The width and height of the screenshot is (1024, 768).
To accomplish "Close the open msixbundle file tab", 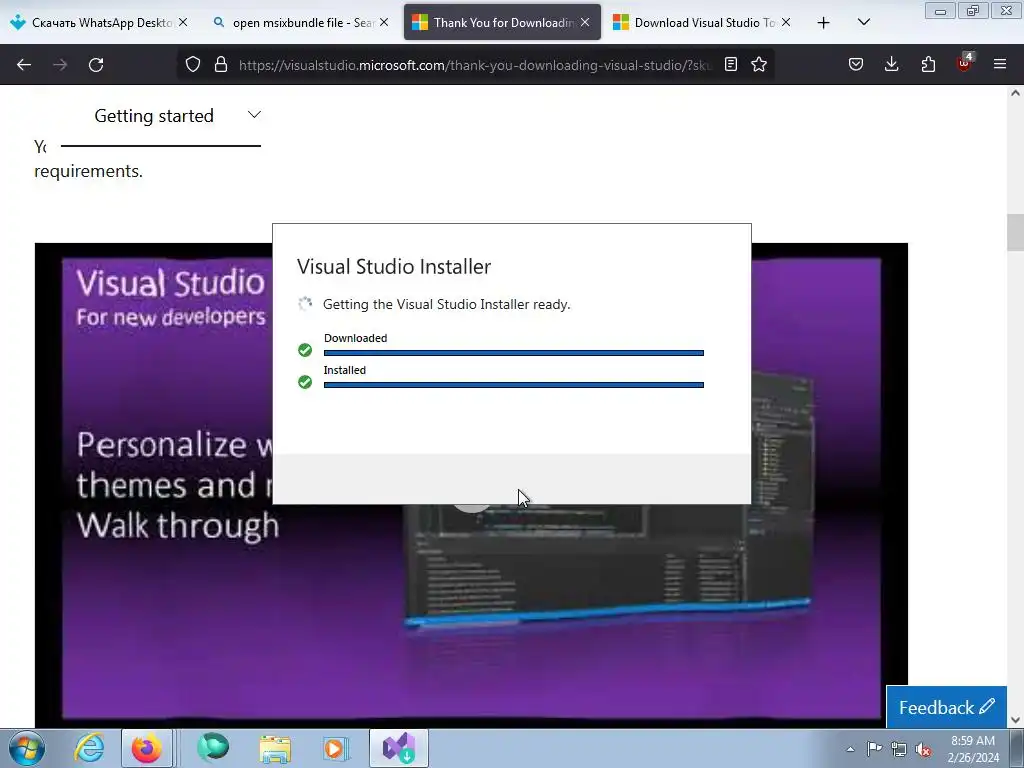I will pyautogui.click(x=384, y=23).
